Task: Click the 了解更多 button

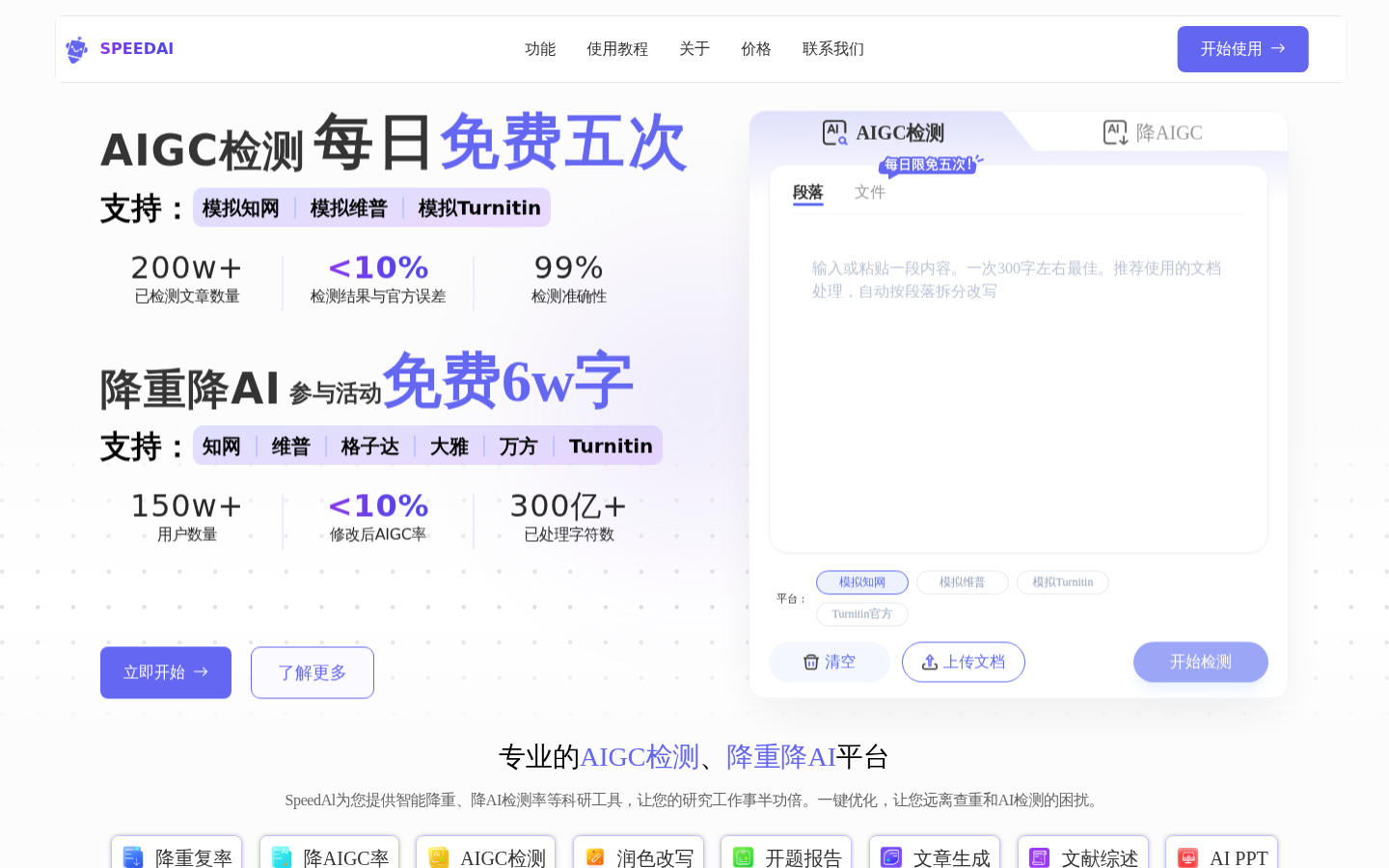Action: [313, 672]
